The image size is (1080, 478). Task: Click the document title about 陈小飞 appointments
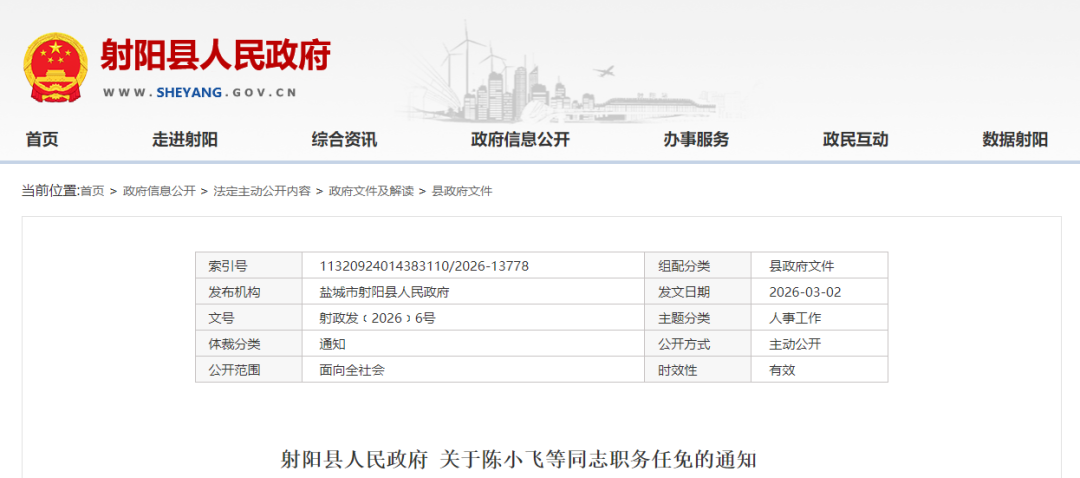518,460
